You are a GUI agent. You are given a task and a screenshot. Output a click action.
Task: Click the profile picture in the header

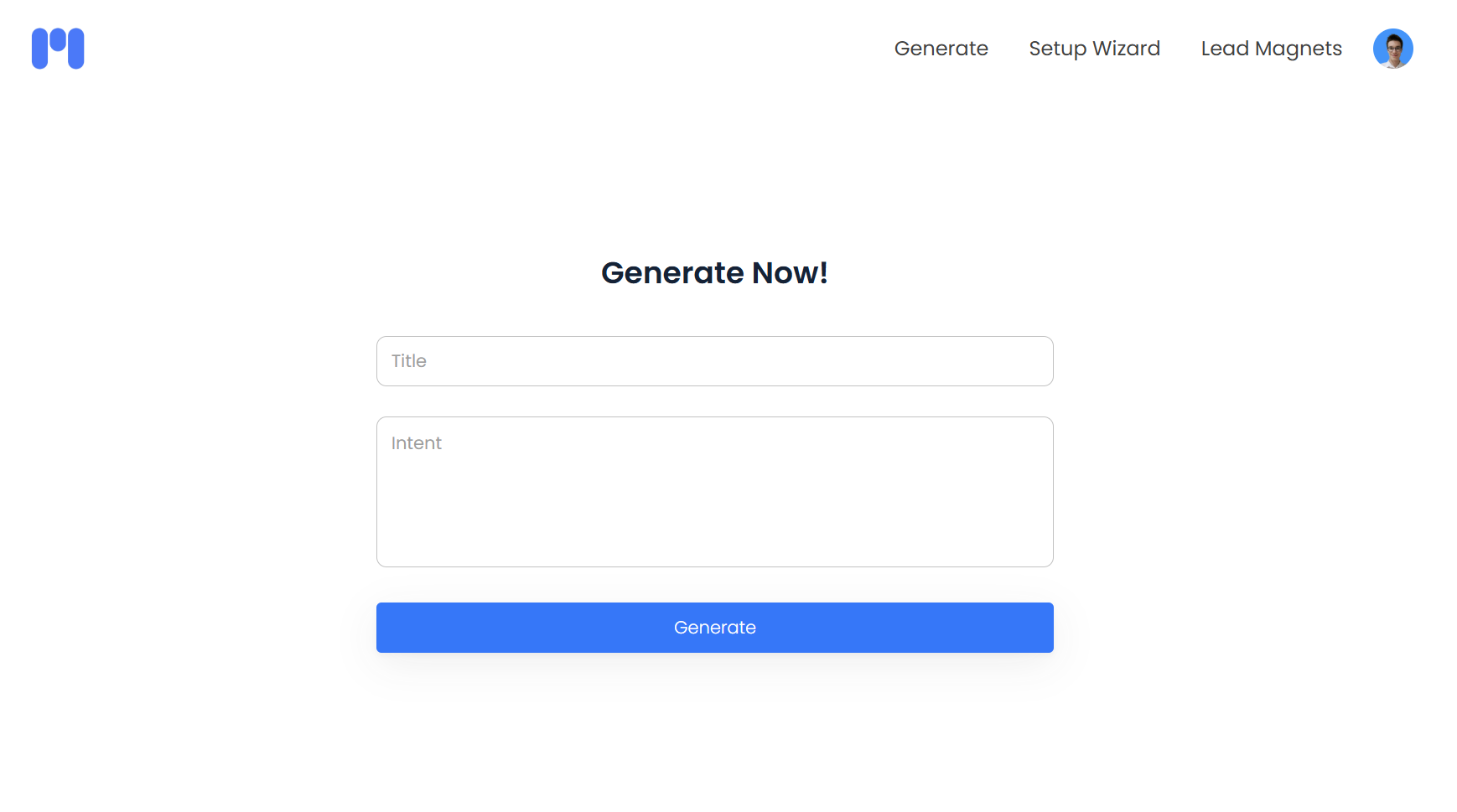click(1392, 49)
